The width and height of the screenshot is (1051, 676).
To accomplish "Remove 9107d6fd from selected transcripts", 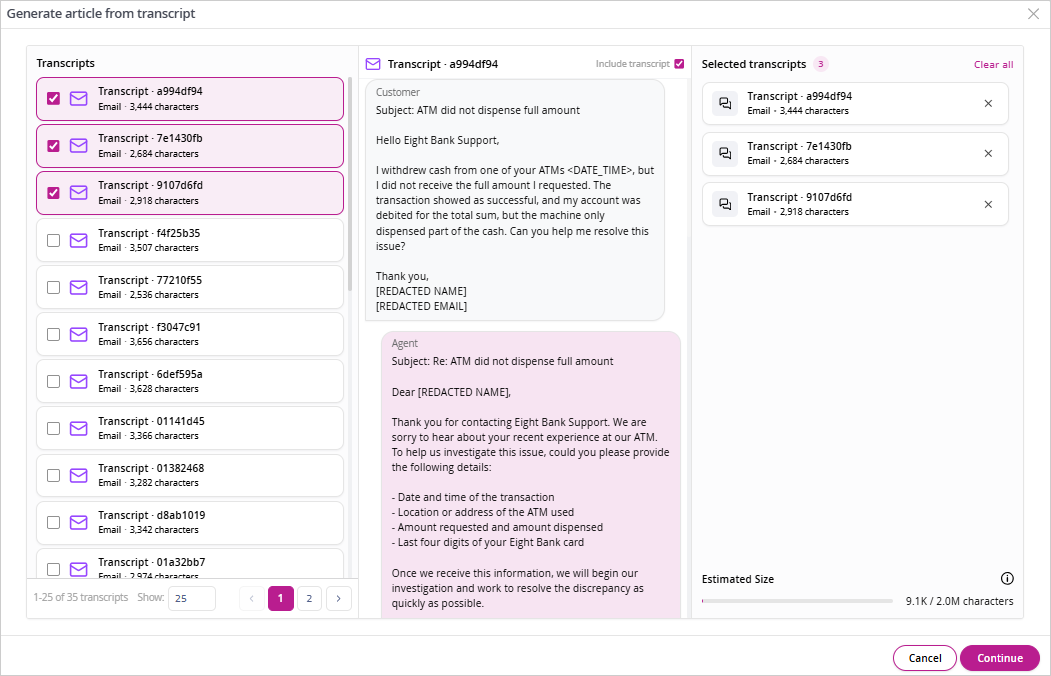I will (x=988, y=204).
